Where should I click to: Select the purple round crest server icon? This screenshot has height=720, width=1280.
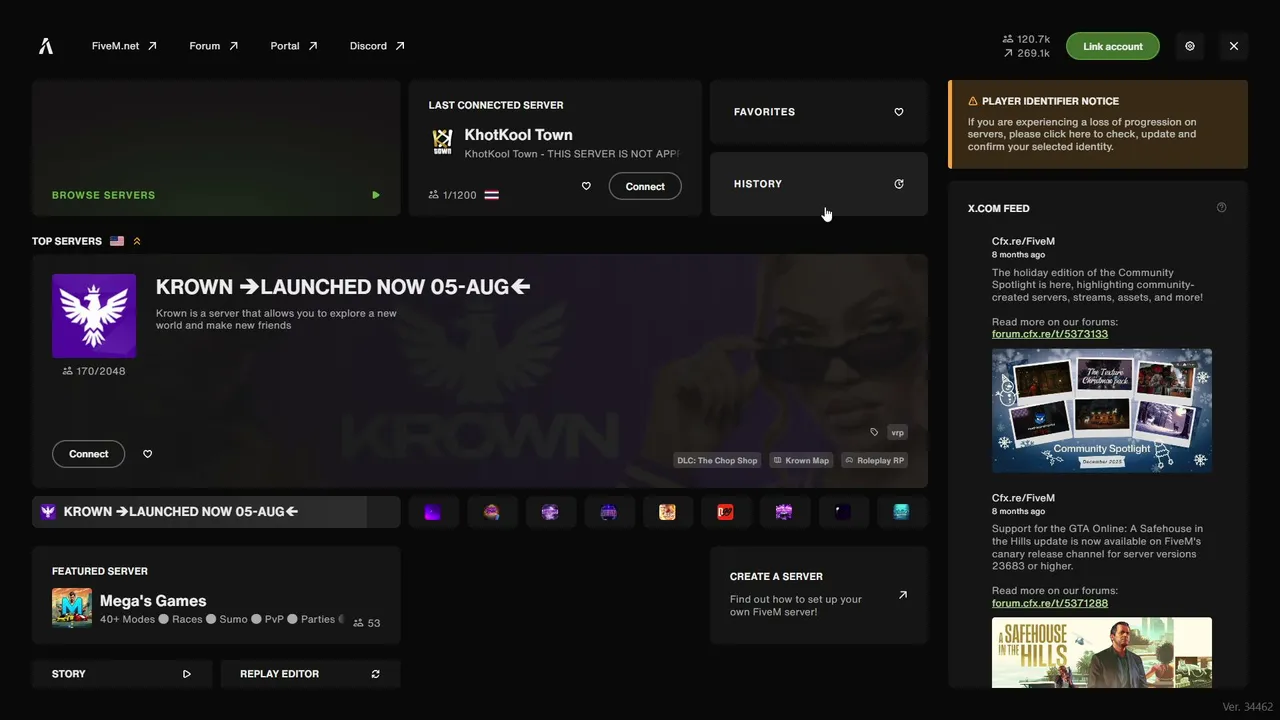point(550,512)
